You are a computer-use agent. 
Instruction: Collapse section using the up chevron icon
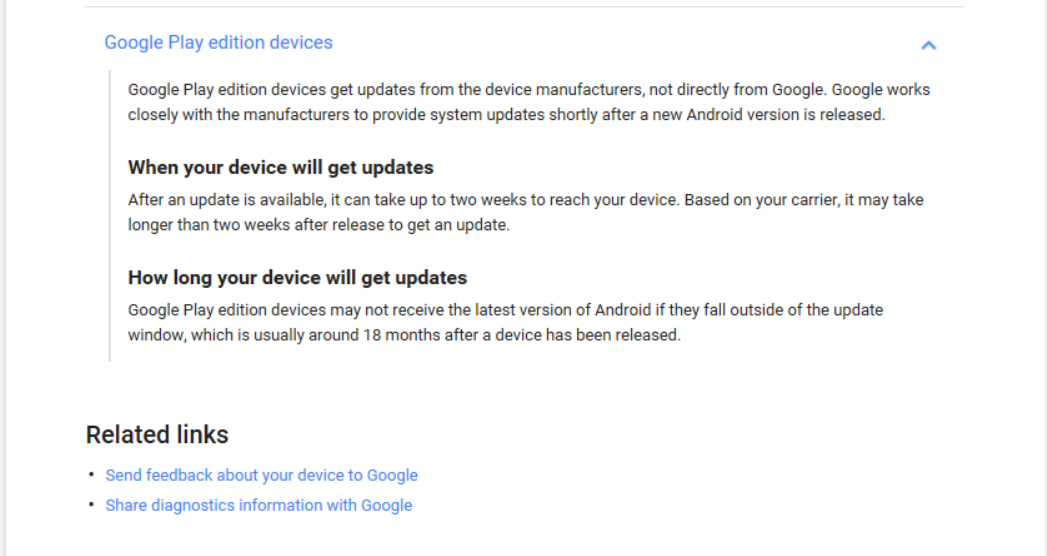coord(928,45)
